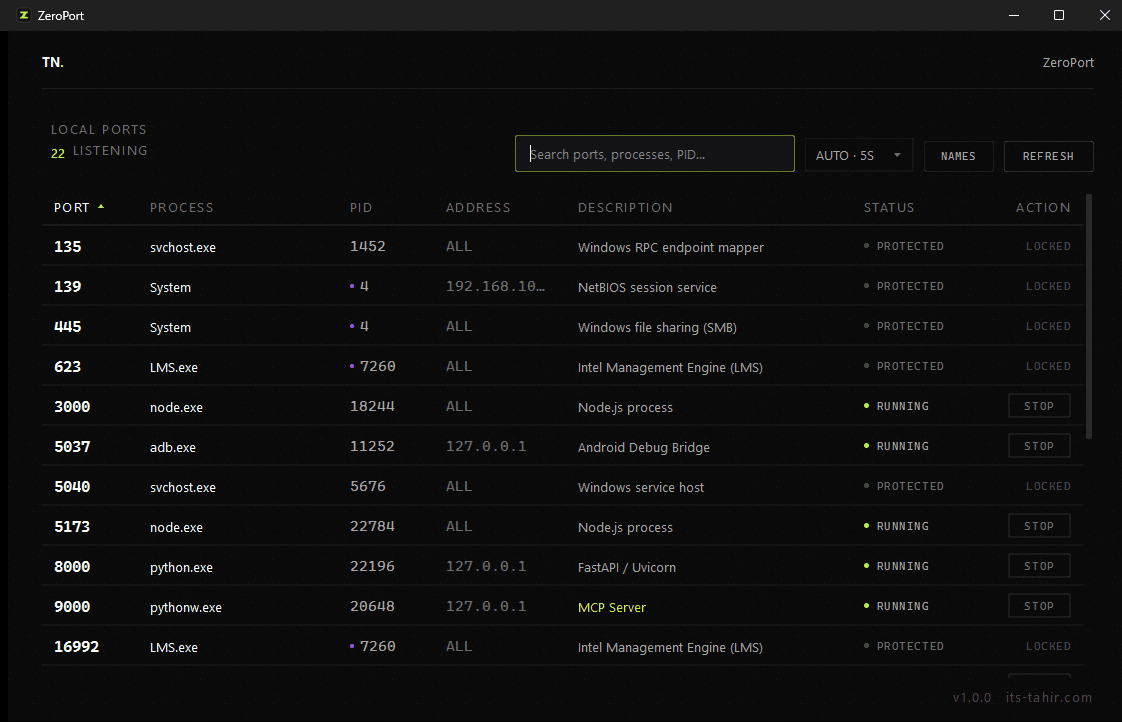Stop the node.exe process on port 3000

[x=1039, y=406]
